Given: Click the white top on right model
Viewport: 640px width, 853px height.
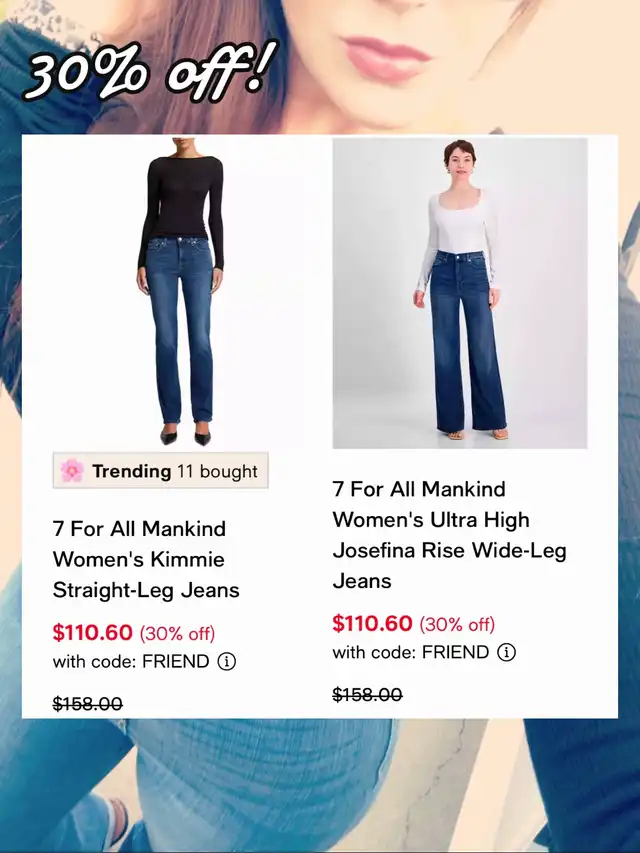Looking at the screenshot, I should click(459, 228).
